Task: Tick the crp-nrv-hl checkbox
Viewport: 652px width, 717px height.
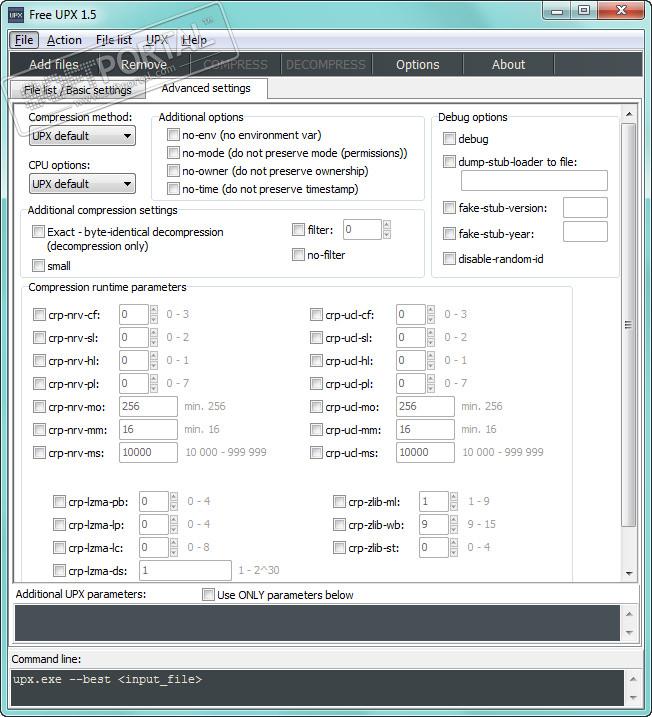Action: pos(39,360)
